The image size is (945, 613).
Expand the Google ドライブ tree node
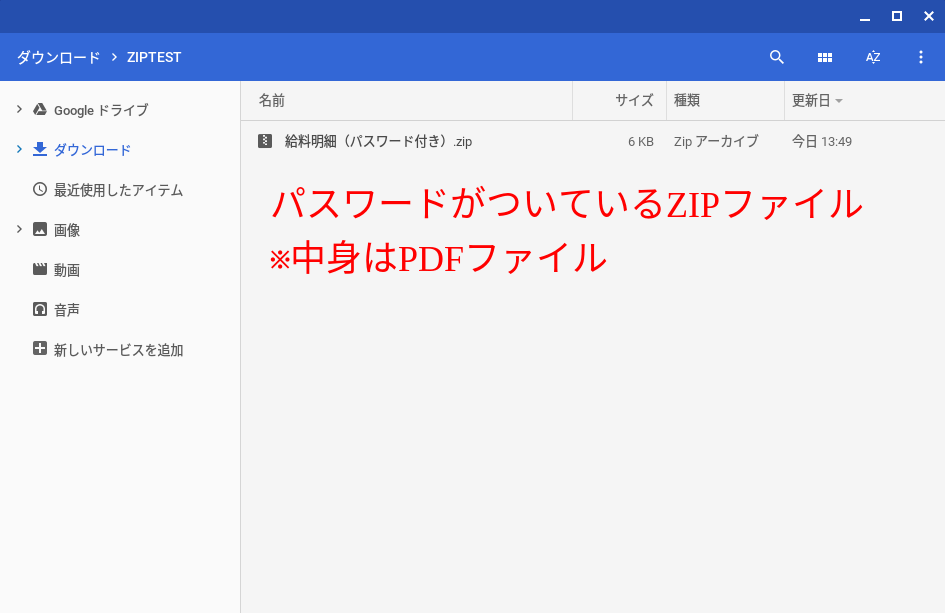click(x=19, y=109)
